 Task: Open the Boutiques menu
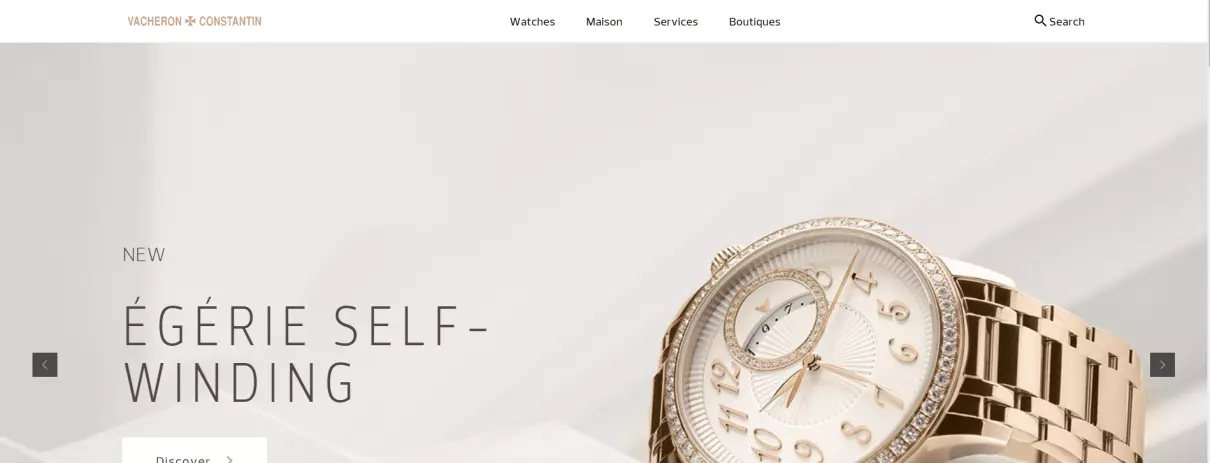755,21
